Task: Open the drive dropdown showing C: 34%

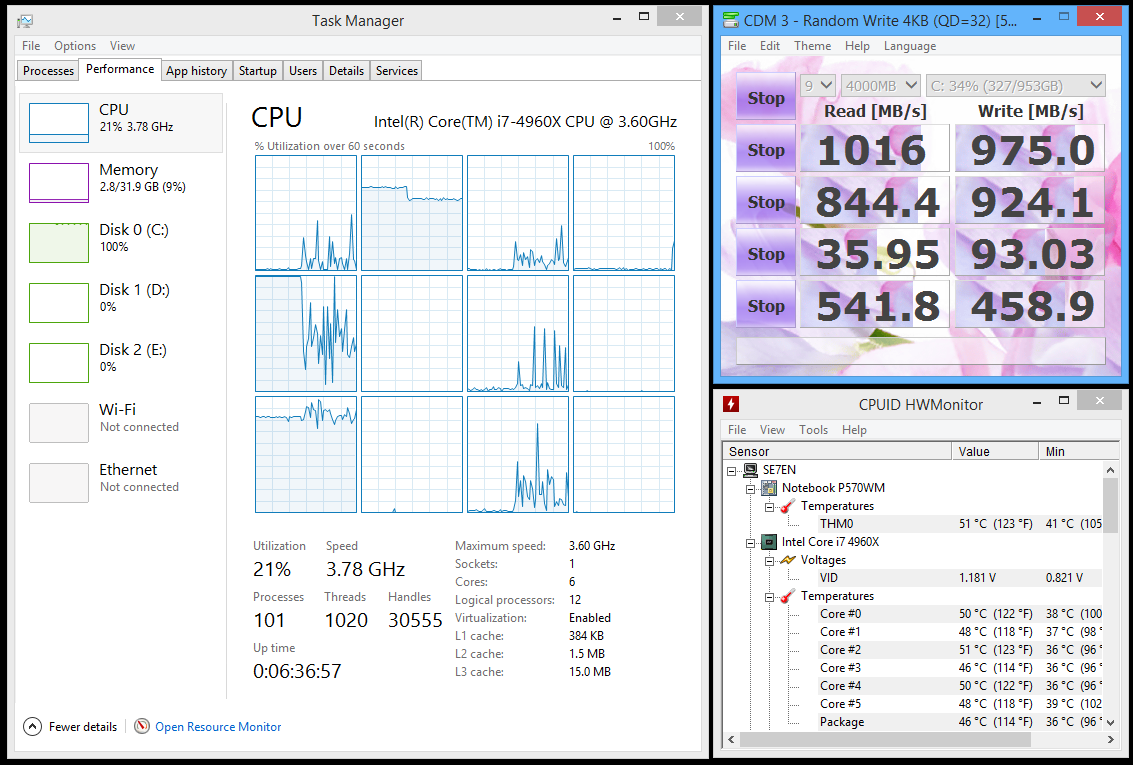Action: click(x=1016, y=85)
